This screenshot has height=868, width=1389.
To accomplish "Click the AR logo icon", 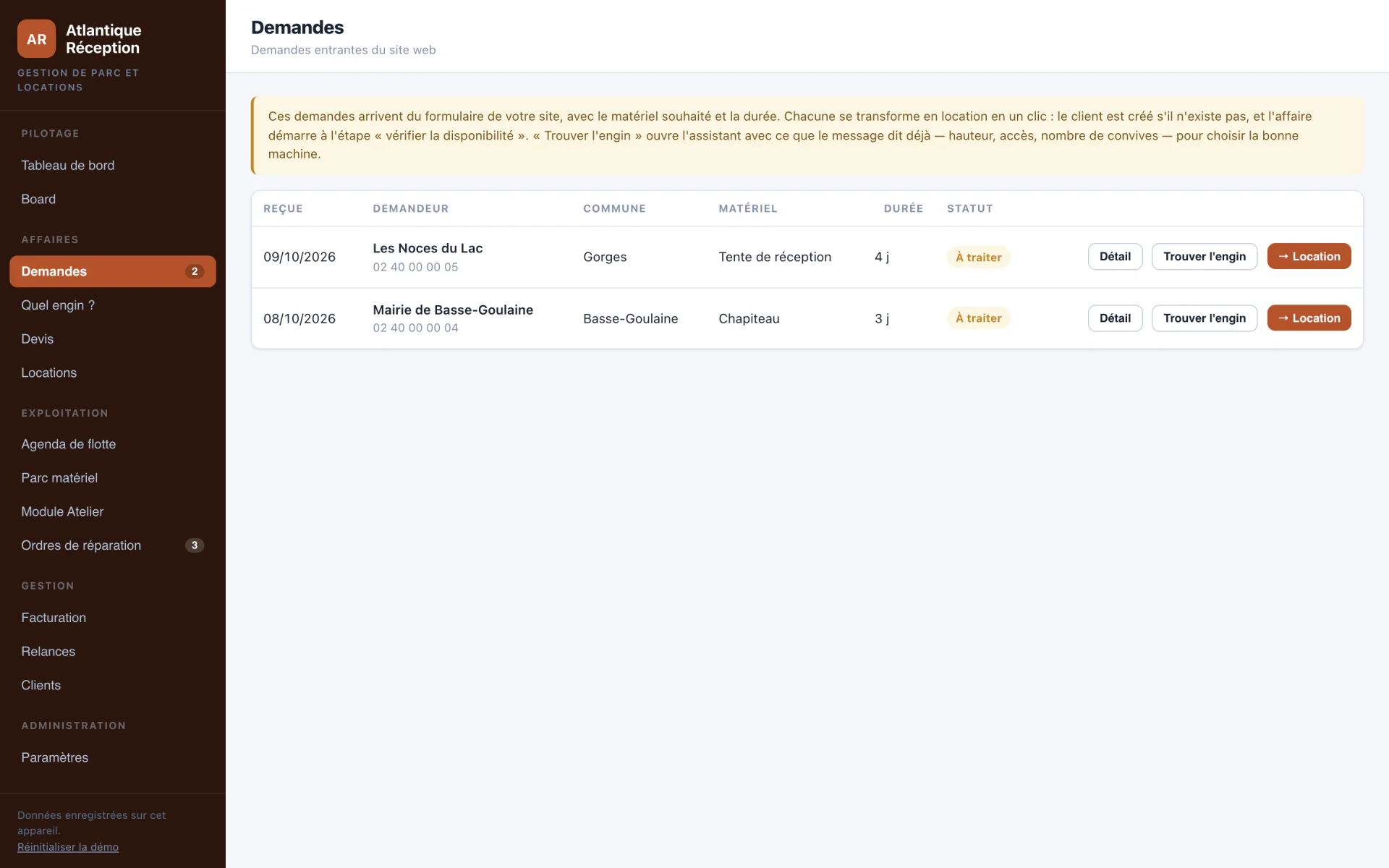I will [36, 39].
